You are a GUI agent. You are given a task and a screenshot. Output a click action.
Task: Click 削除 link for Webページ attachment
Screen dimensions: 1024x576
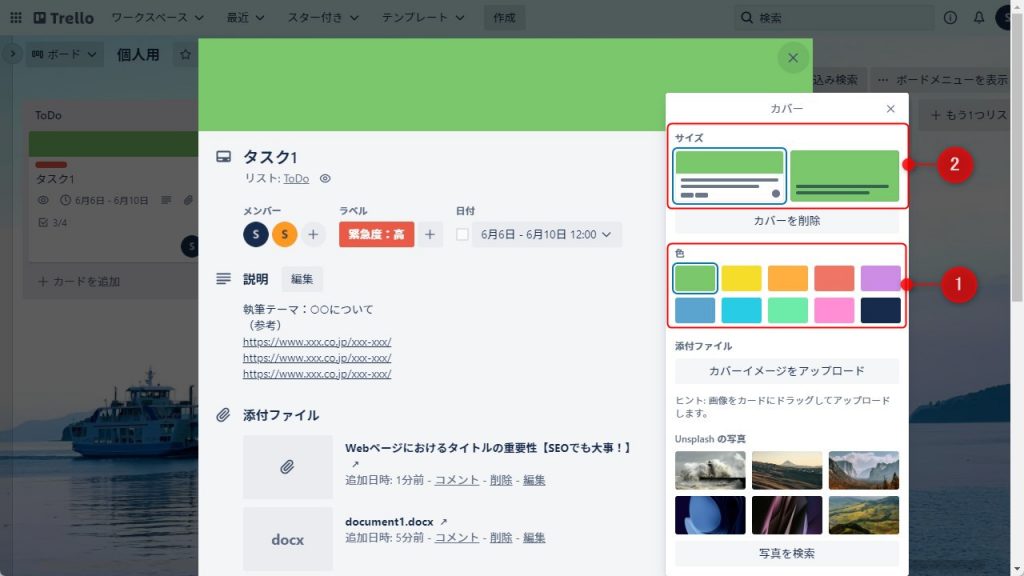(501, 480)
